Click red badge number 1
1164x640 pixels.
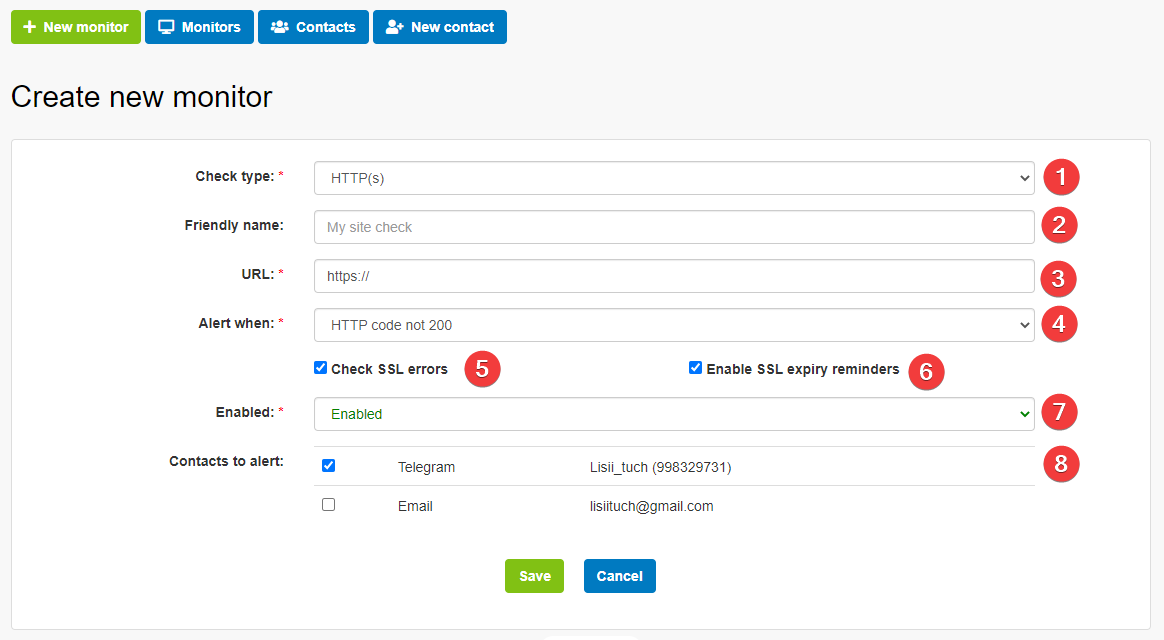click(1061, 178)
